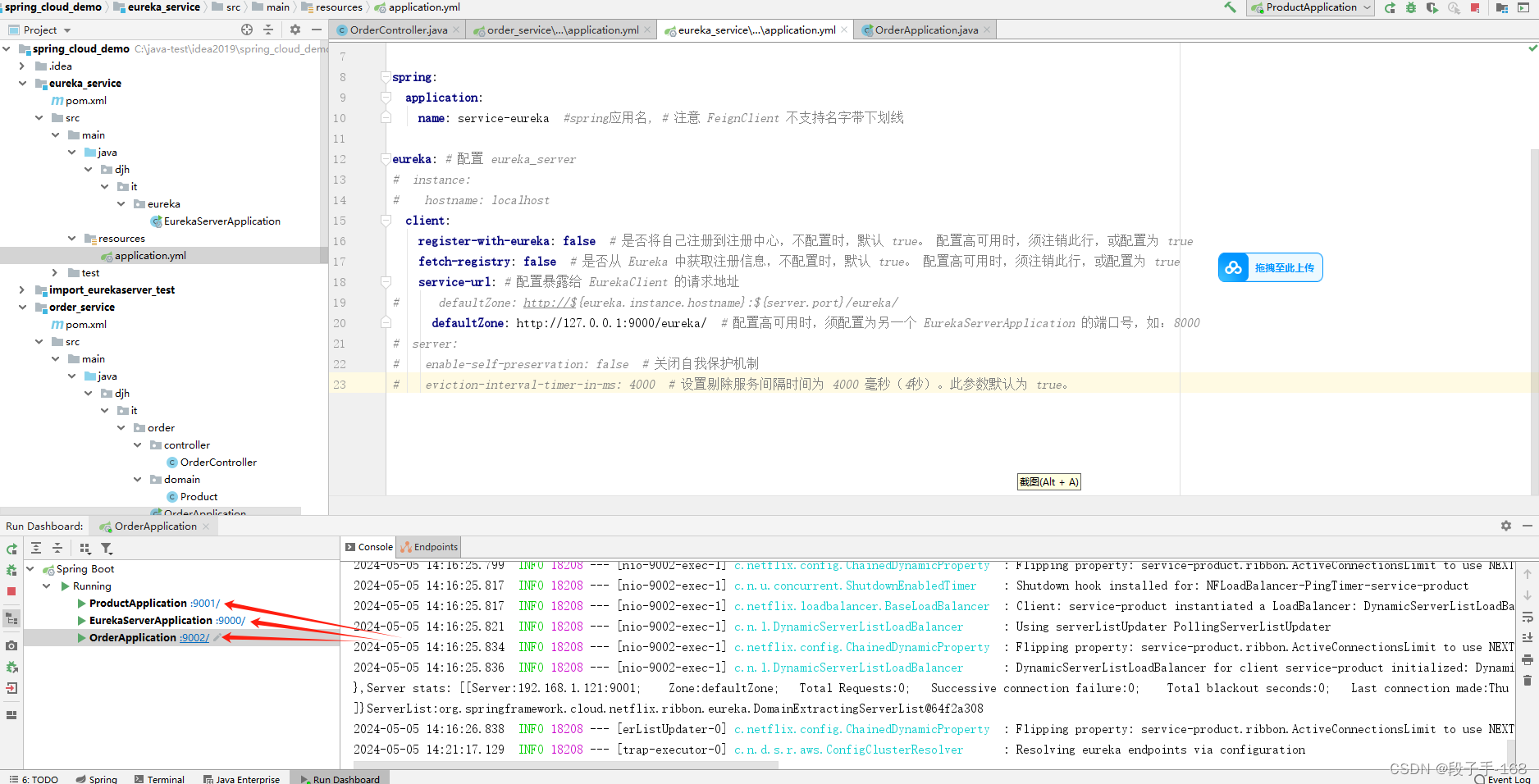
Task: Switch to order_service application.yml tab
Action: 562,30
